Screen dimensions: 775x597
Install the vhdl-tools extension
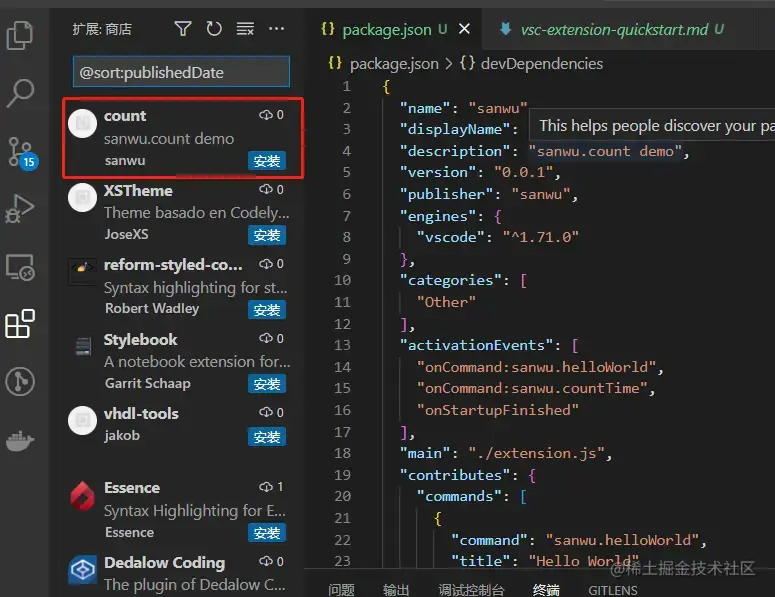click(267, 437)
